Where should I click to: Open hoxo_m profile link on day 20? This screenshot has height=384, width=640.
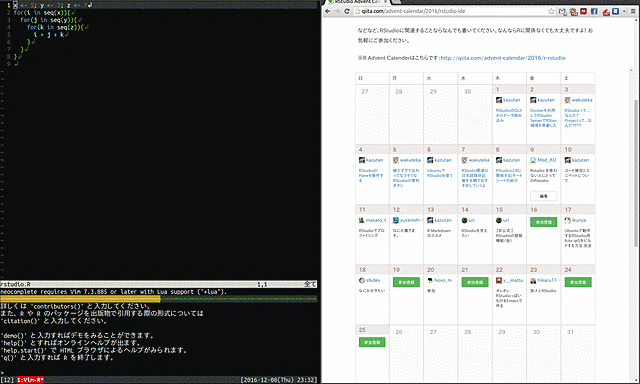coord(443,280)
